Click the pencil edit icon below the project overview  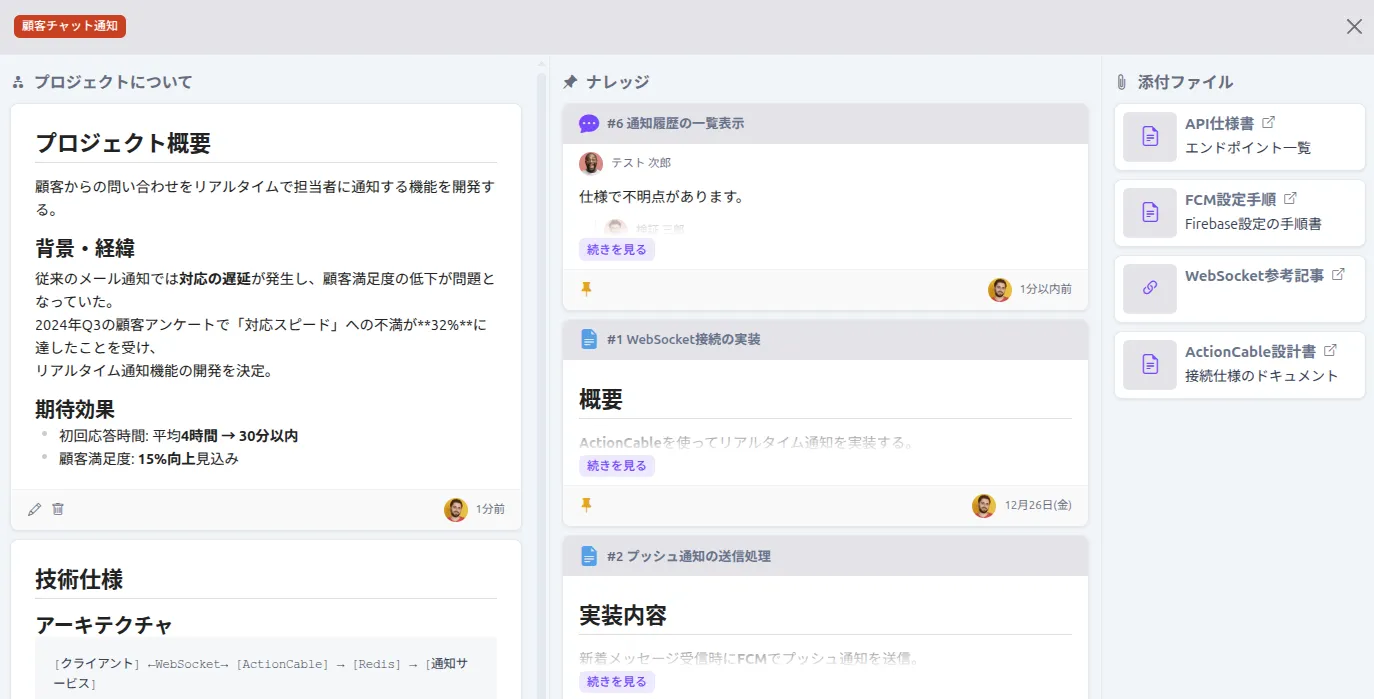click(x=33, y=509)
